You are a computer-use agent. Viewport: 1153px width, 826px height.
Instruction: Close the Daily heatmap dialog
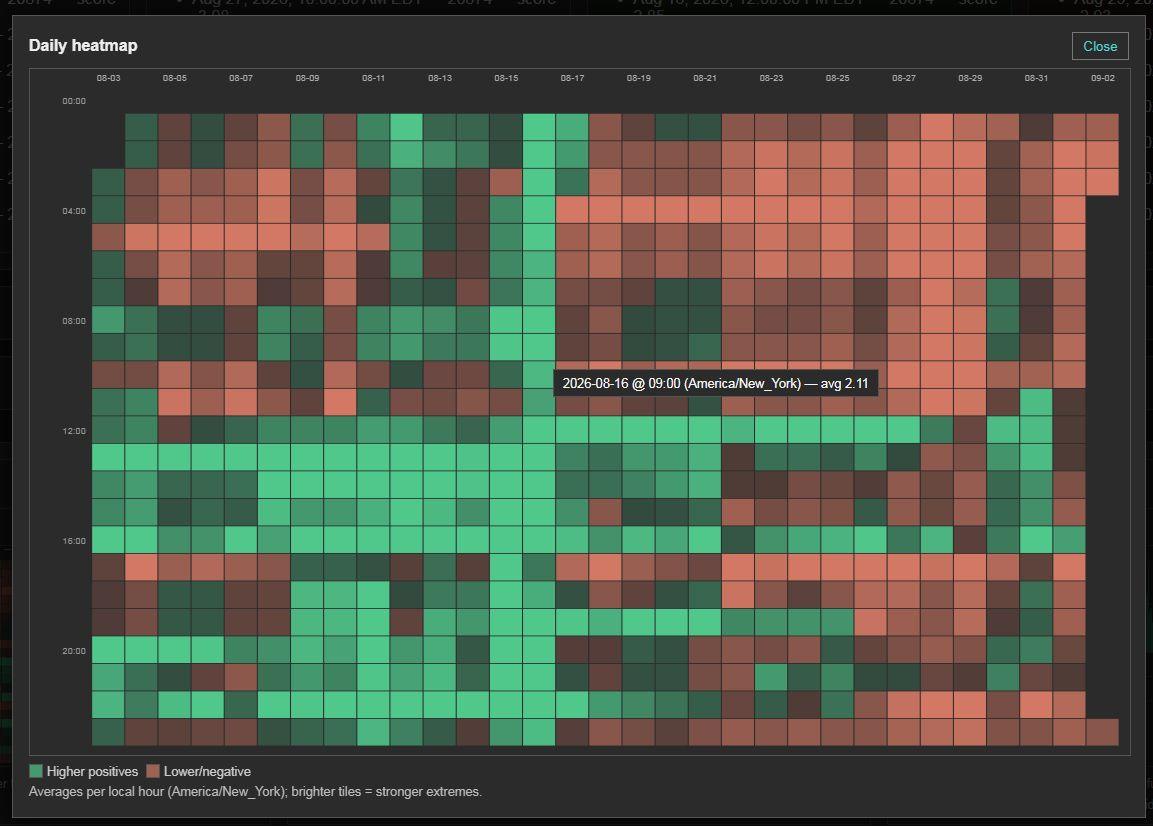point(1099,46)
